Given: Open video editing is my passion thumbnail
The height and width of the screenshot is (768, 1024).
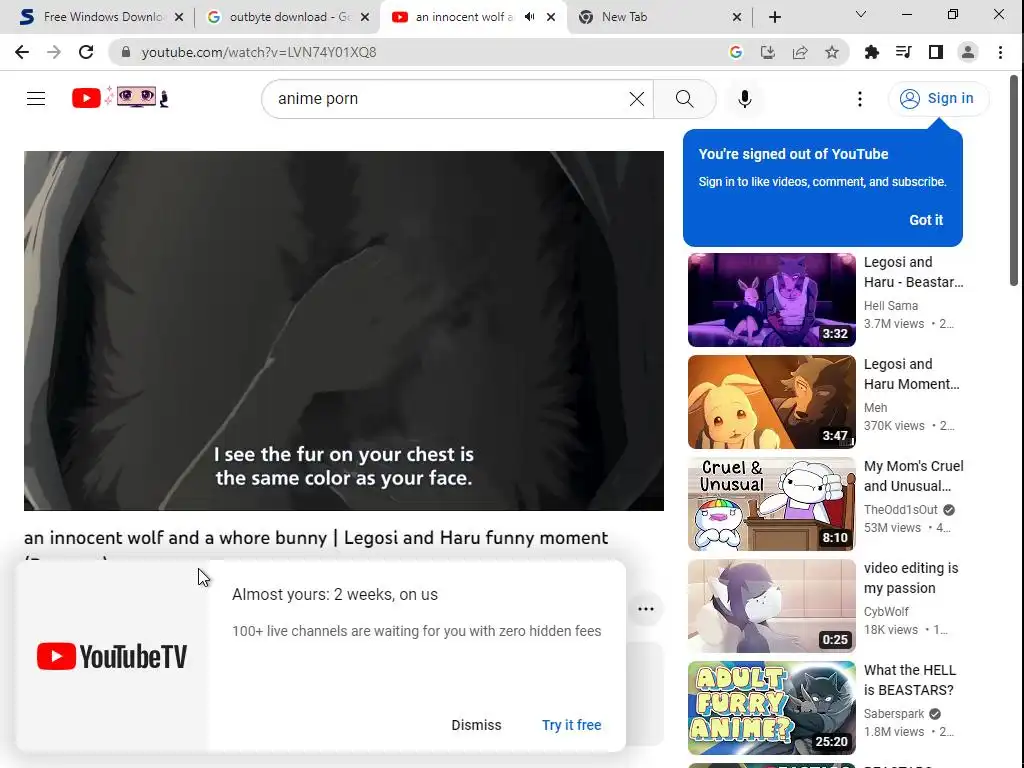Looking at the screenshot, I should [771, 605].
